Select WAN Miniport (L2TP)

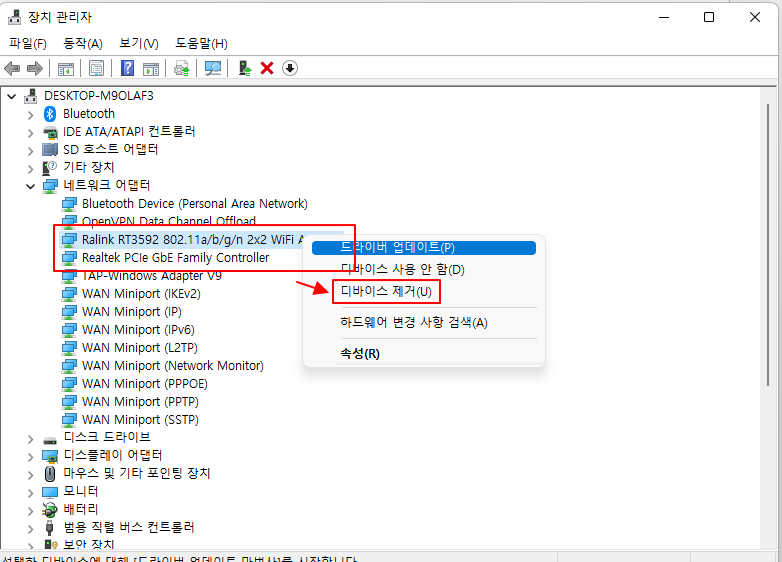tap(140, 348)
